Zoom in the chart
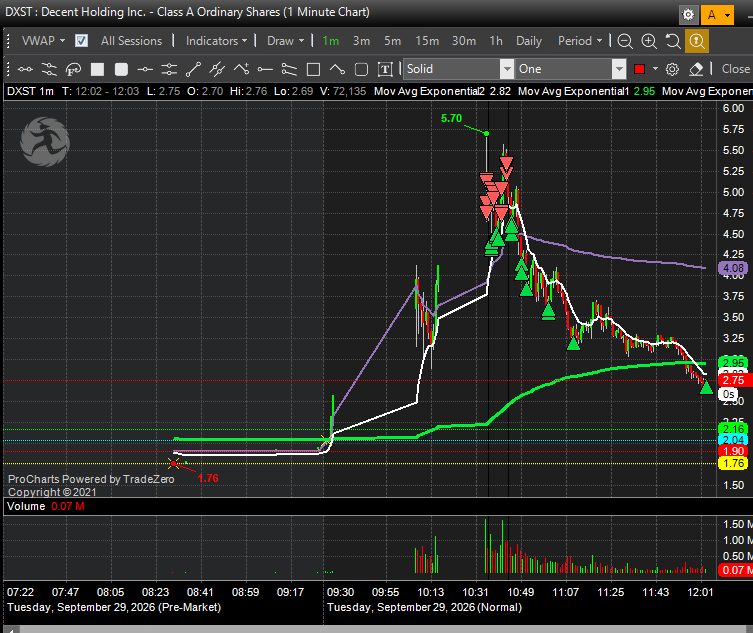 [x=649, y=41]
